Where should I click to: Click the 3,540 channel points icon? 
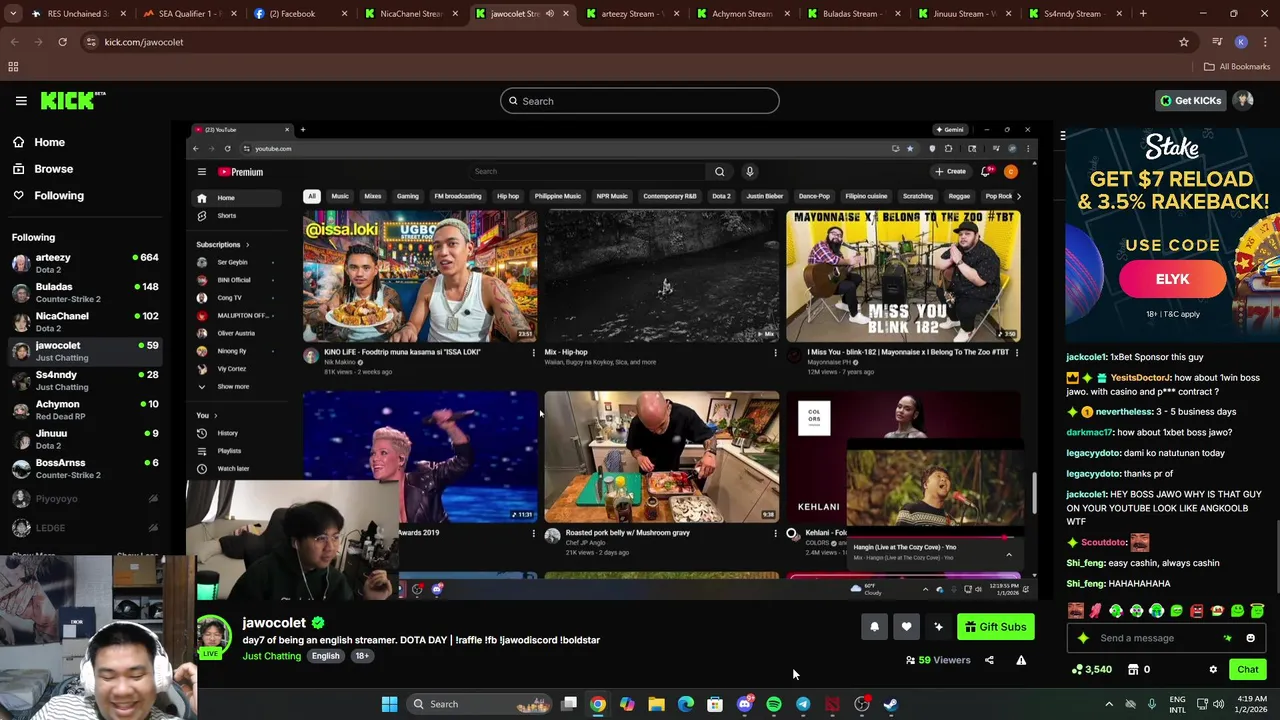(x=1091, y=670)
